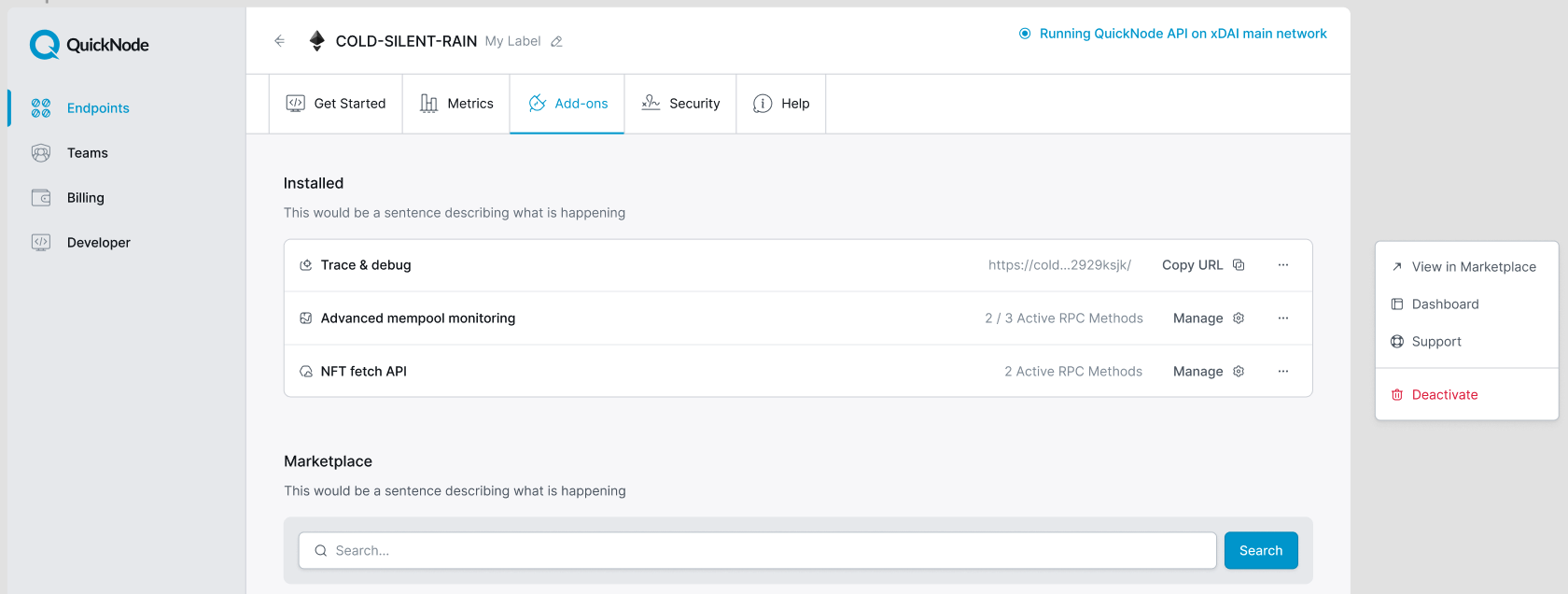Click the Developer code icon

coord(41,243)
